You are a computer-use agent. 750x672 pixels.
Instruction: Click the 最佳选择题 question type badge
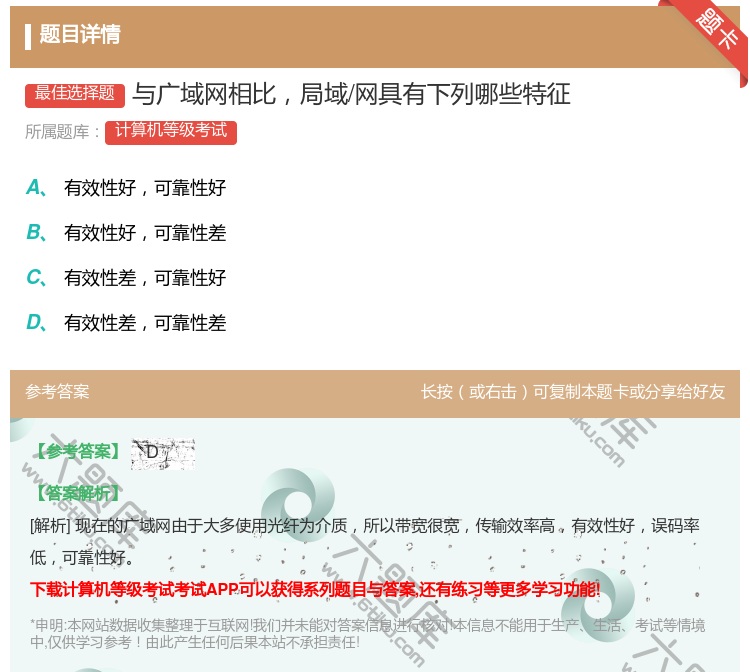(75, 94)
